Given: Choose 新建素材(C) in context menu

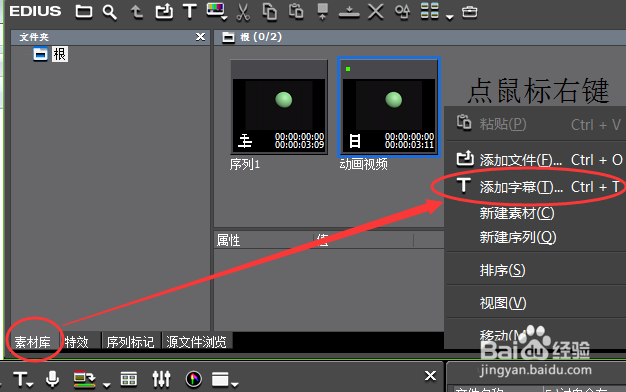Looking at the screenshot, I should point(536,213).
